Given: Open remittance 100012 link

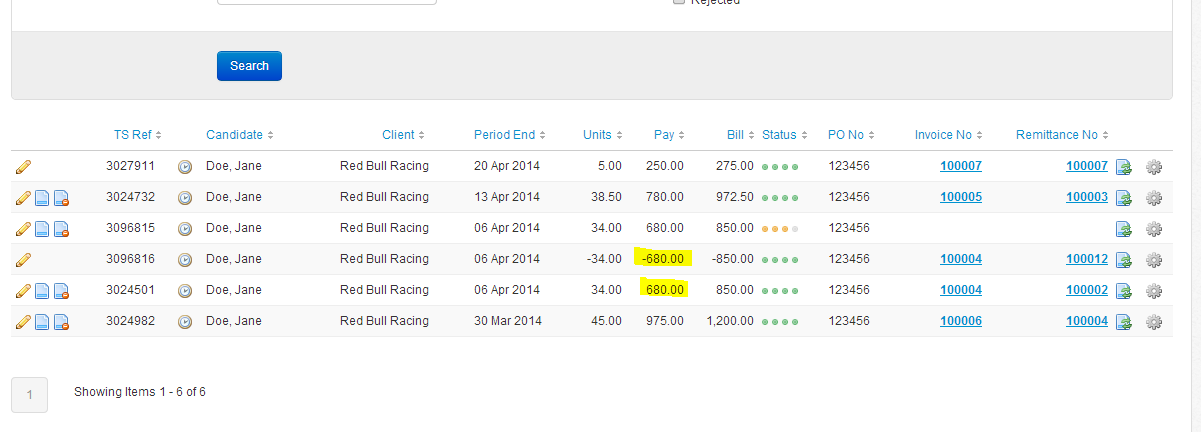Looking at the screenshot, I should 1087,259.
